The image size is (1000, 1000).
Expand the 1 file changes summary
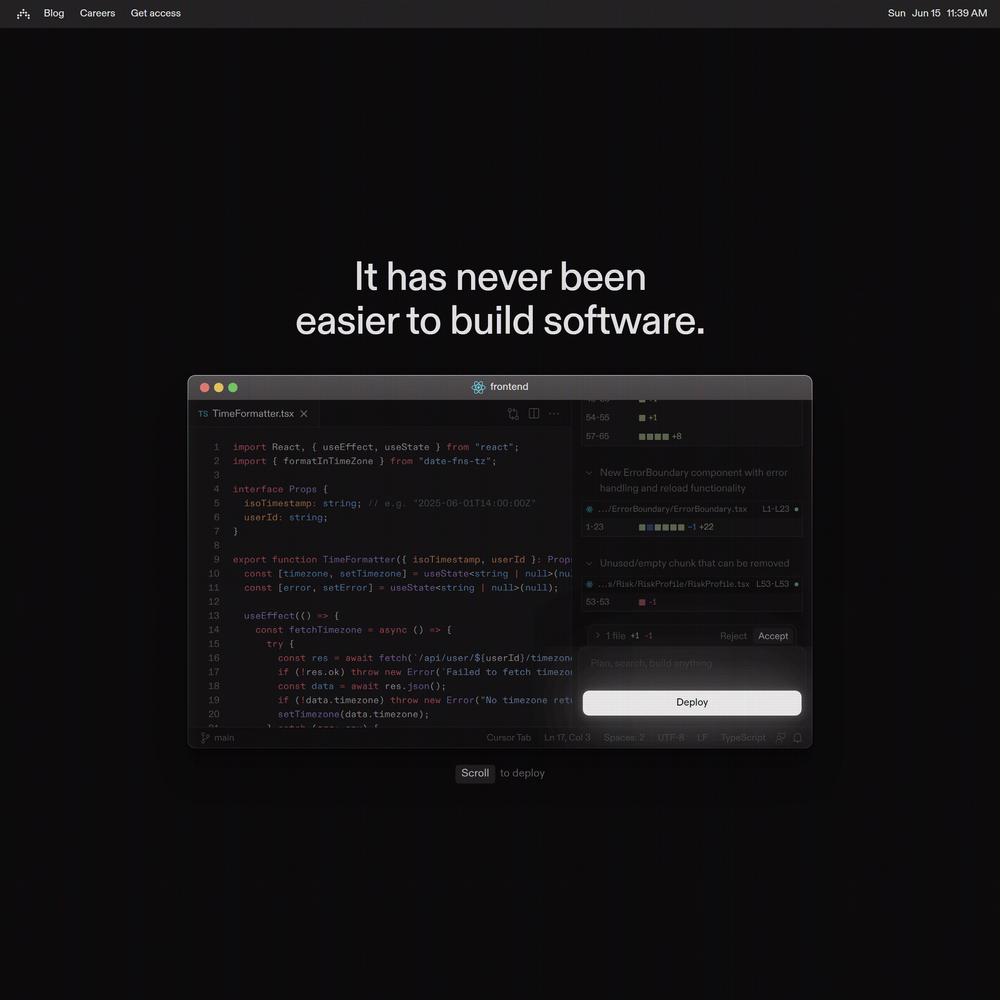point(598,636)
